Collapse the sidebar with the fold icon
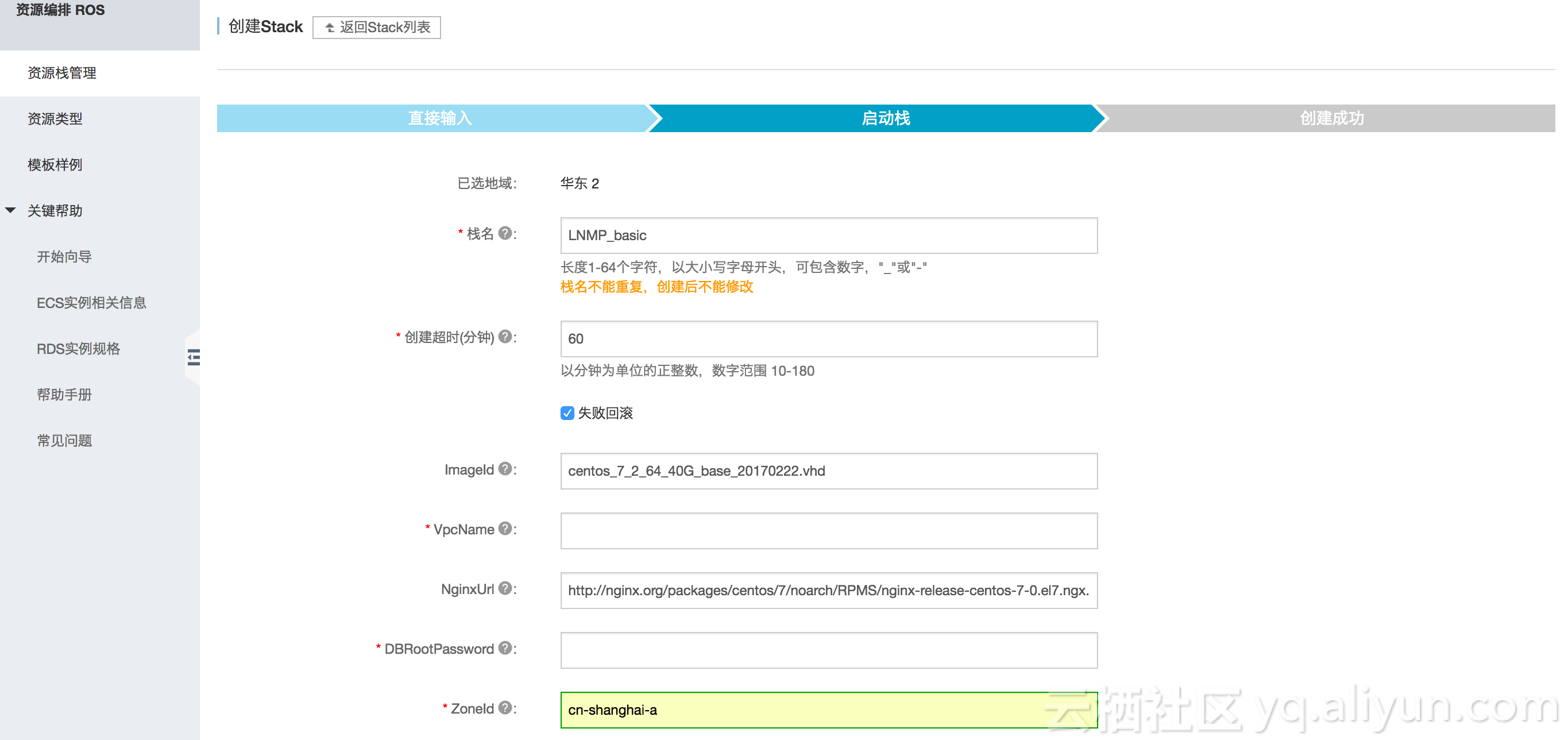 point(194,357)
